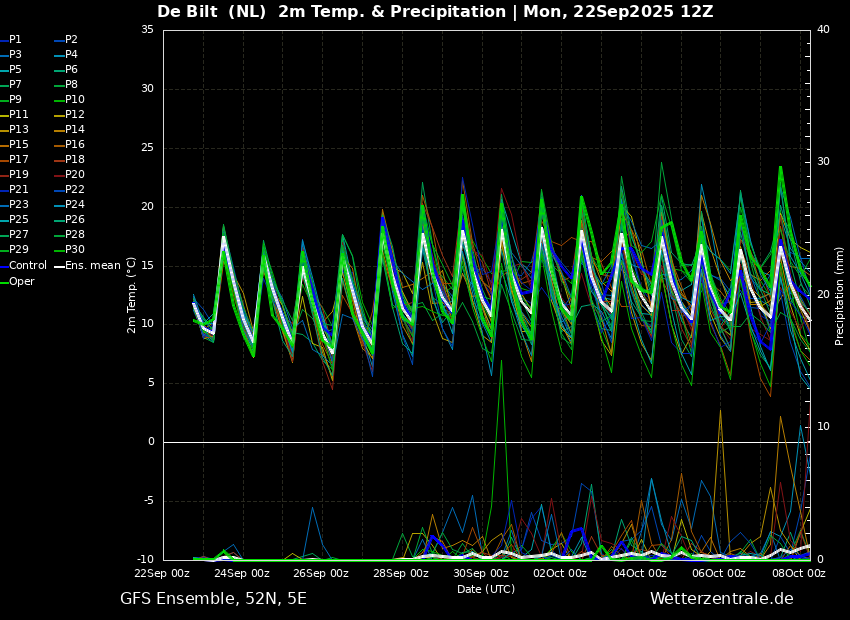Click the 30Sep 00z date tick label

click(481, 574)
